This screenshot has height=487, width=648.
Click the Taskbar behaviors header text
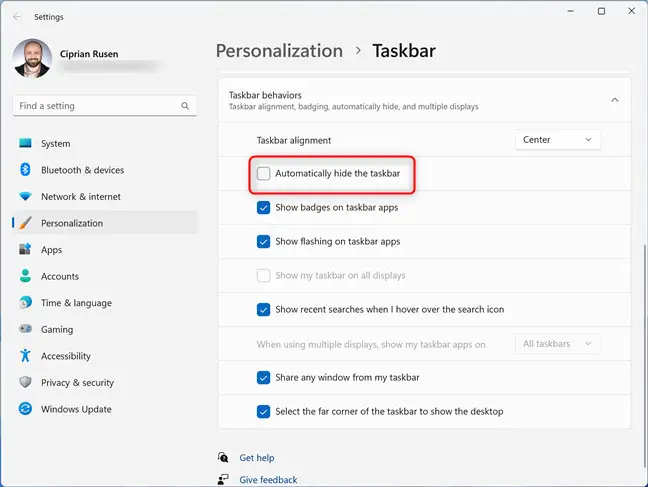click(x=265, y=95)
